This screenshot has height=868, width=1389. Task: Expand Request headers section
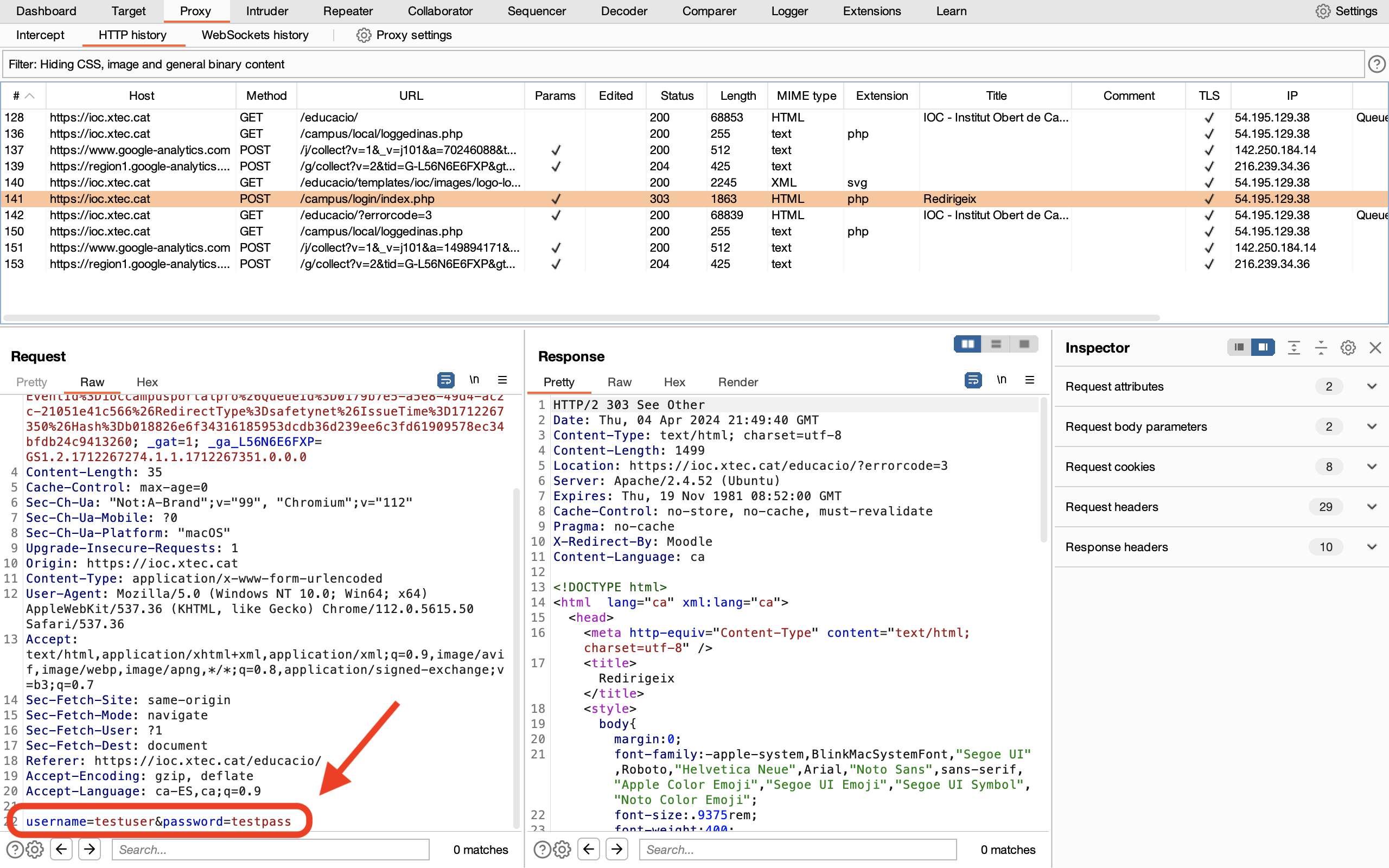[x=1372, y=507]
